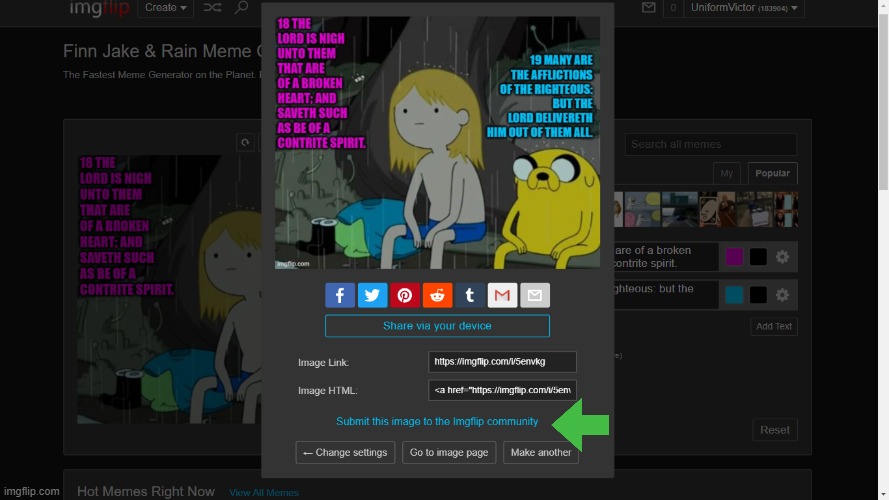Share meme via Twitter icon
Viewport: 889px width, 500px height.
pyautogui.click(x=372, y=295)
